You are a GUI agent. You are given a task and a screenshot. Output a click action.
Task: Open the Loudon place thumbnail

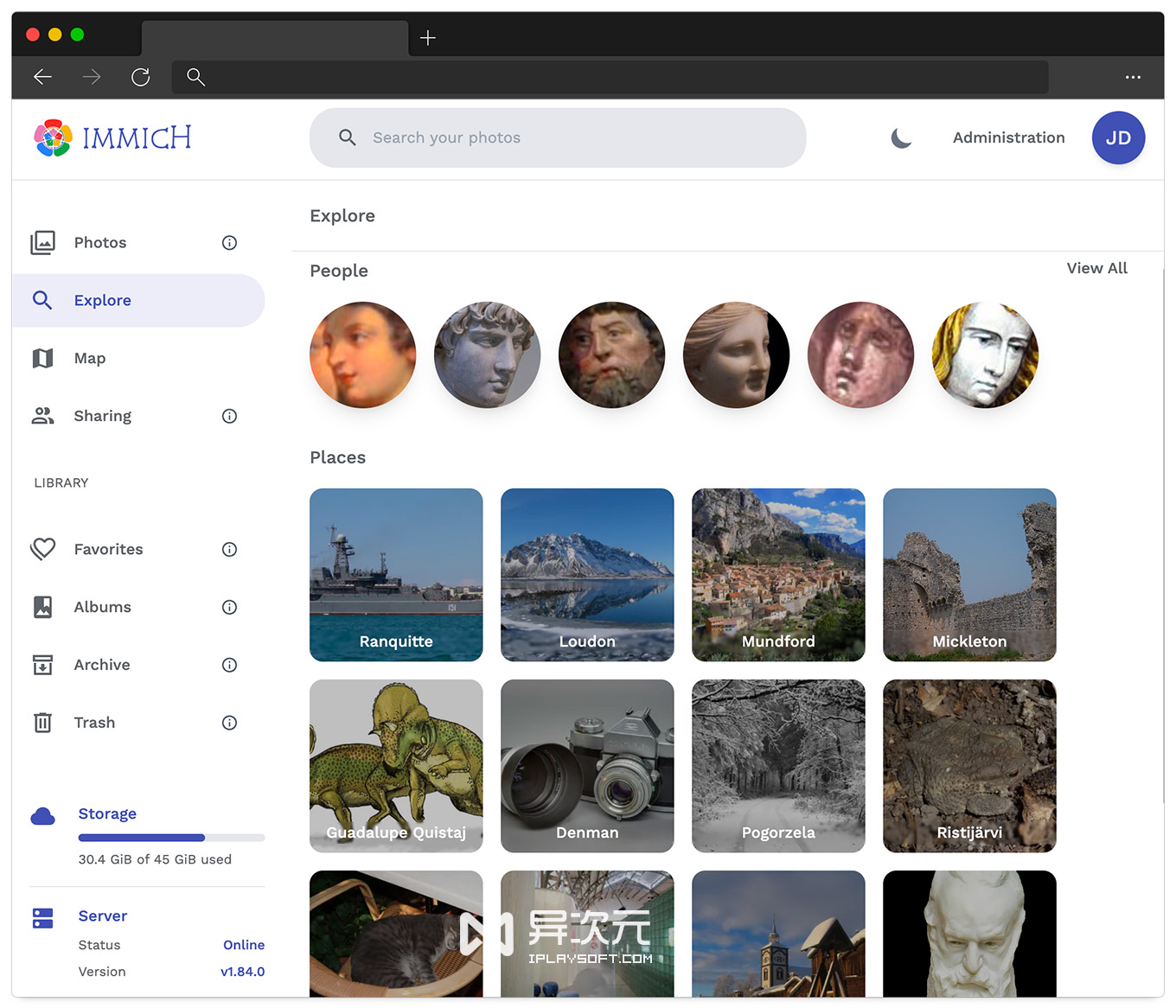click(x=587, y=575)
